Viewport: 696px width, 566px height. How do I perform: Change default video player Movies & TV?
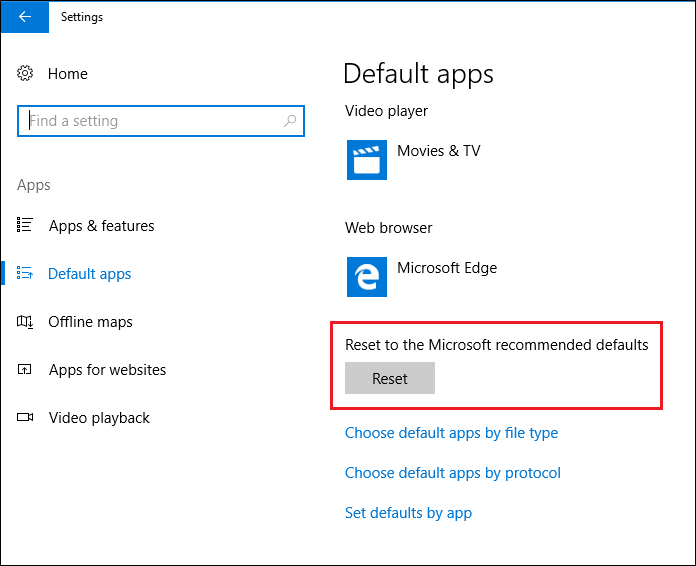439,151
